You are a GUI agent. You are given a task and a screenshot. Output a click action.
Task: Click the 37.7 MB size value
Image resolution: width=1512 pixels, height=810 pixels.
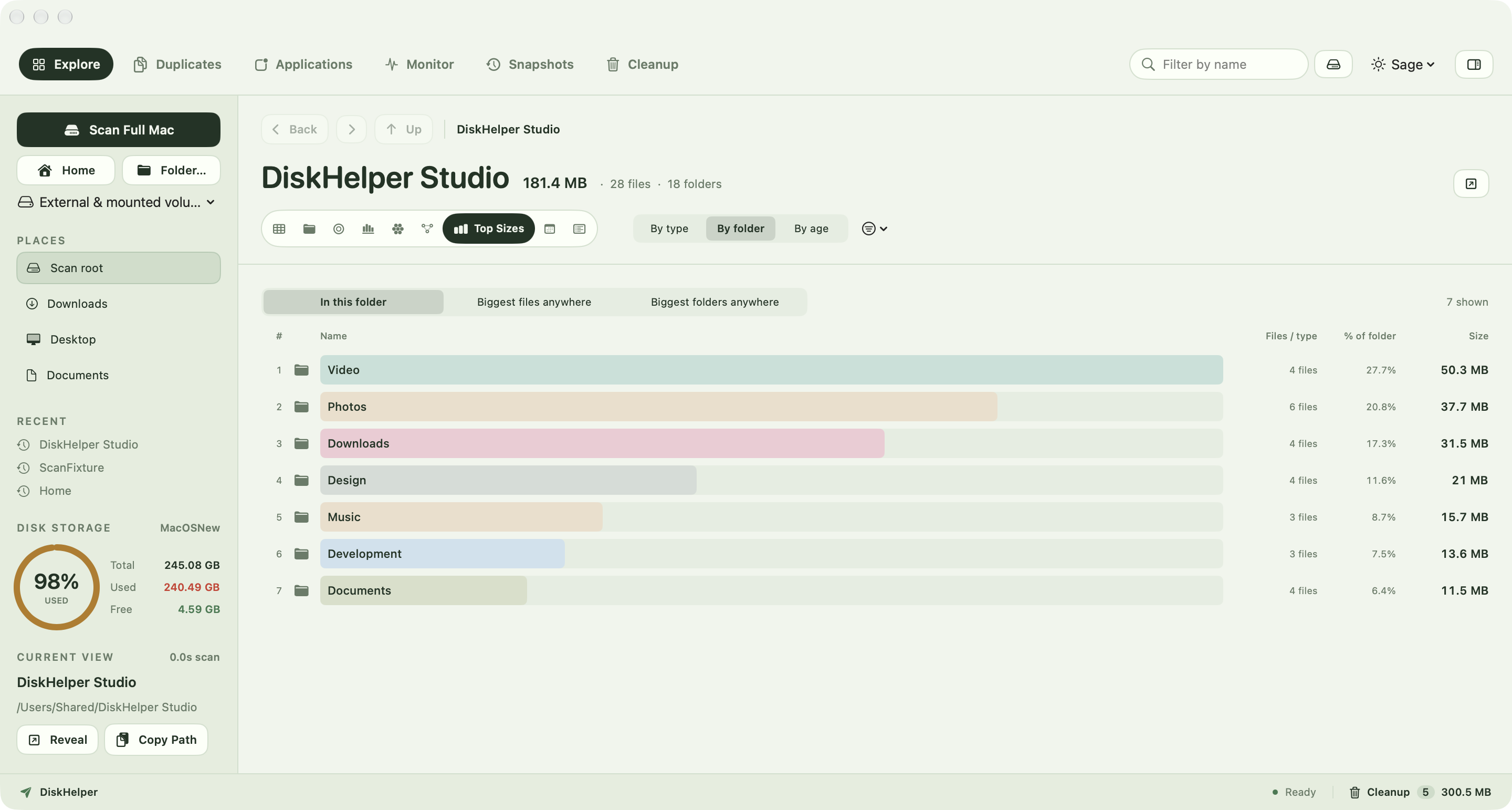[x=1464, y=407]
